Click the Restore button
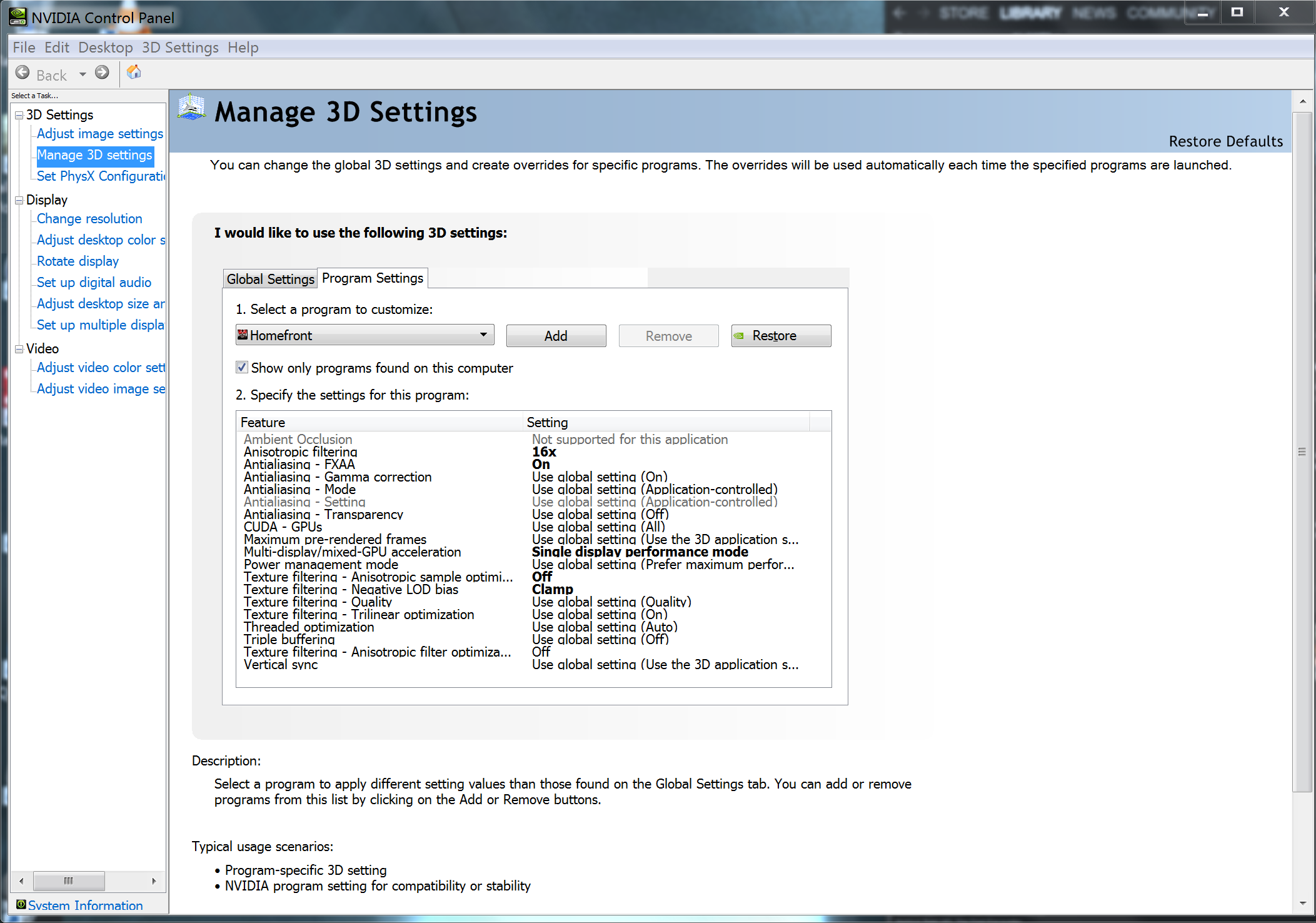The height and width of the screenshot is (923, 1316). pos(781,336)
